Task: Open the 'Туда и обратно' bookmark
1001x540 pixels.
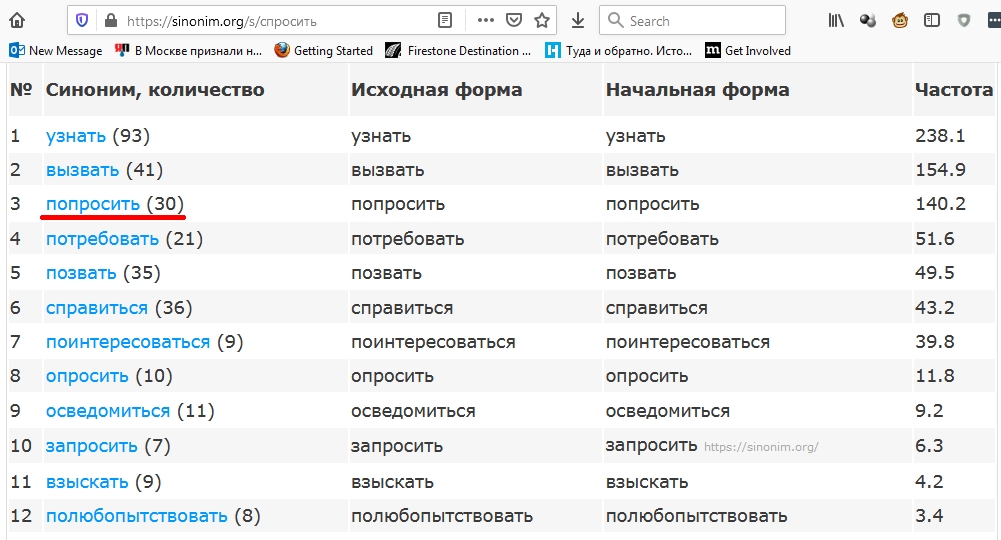Action: [619, 50]
